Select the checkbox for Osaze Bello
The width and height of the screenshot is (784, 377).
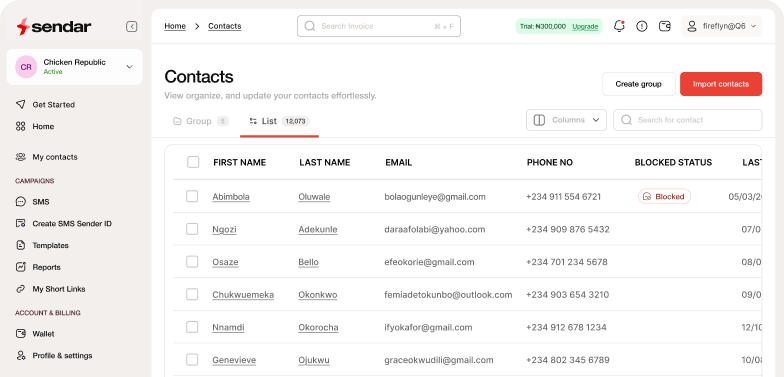[192, 262]
